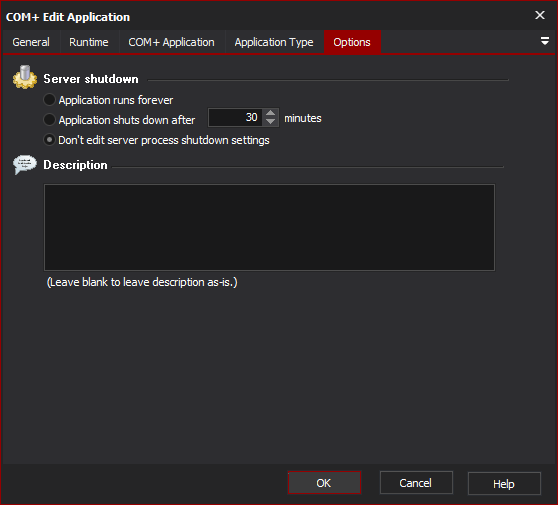Image resolution: width=558 pixels, height=505 pixels.
Task: Select the Application Type tab
Action: tap(274, 42)
